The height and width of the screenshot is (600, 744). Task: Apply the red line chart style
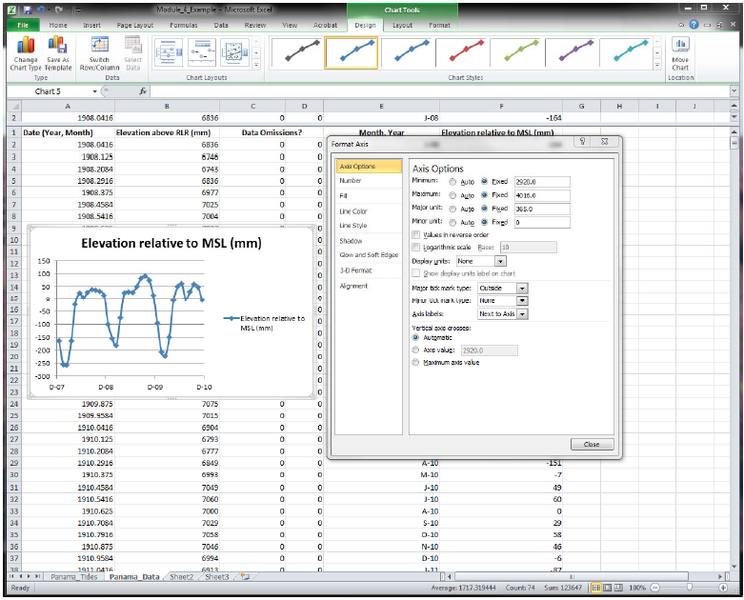[x=461, y=52]
